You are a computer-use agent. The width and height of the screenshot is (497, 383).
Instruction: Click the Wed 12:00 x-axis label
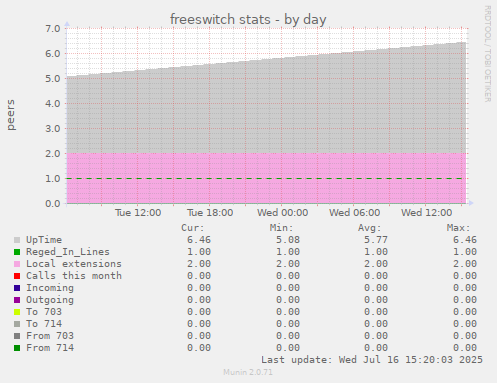coord(426,213)
